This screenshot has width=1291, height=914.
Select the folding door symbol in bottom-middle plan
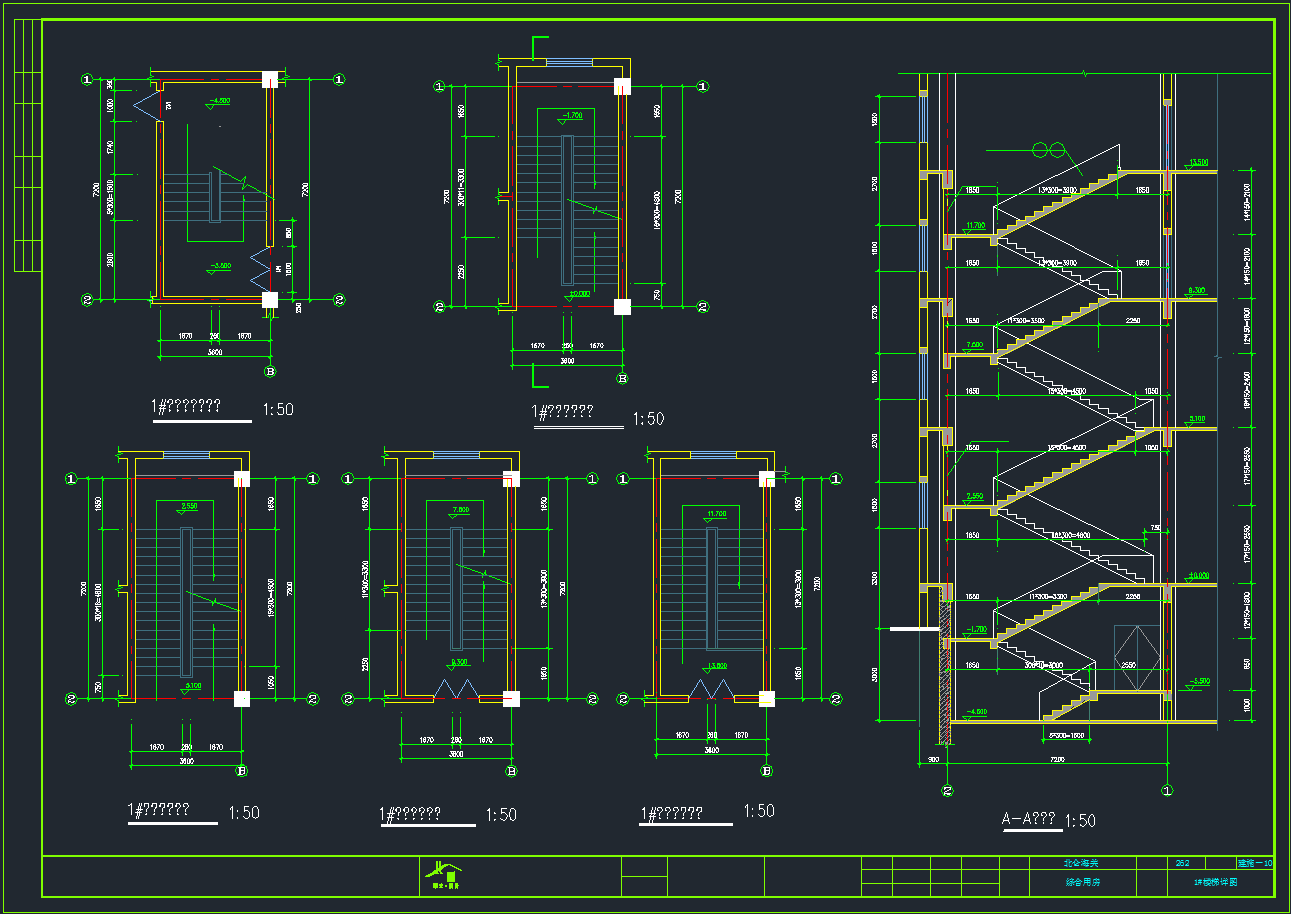(456, 689)
